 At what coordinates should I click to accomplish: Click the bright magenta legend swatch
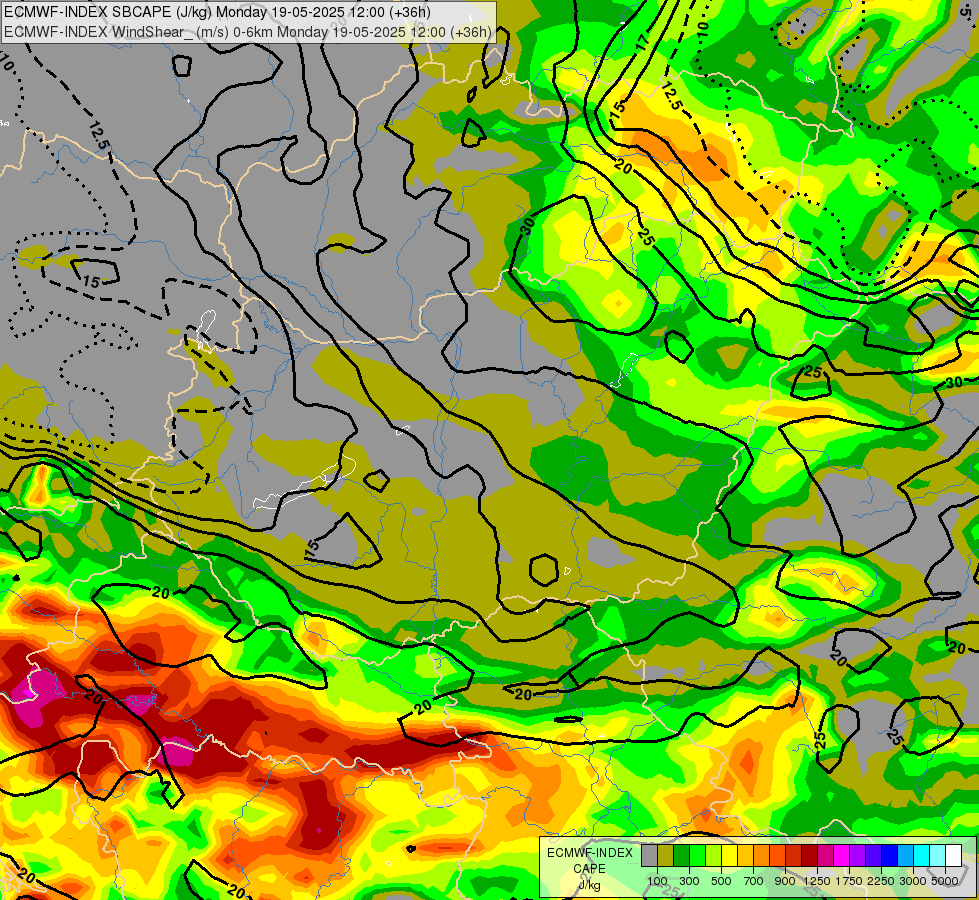click(x=841, y=856)
